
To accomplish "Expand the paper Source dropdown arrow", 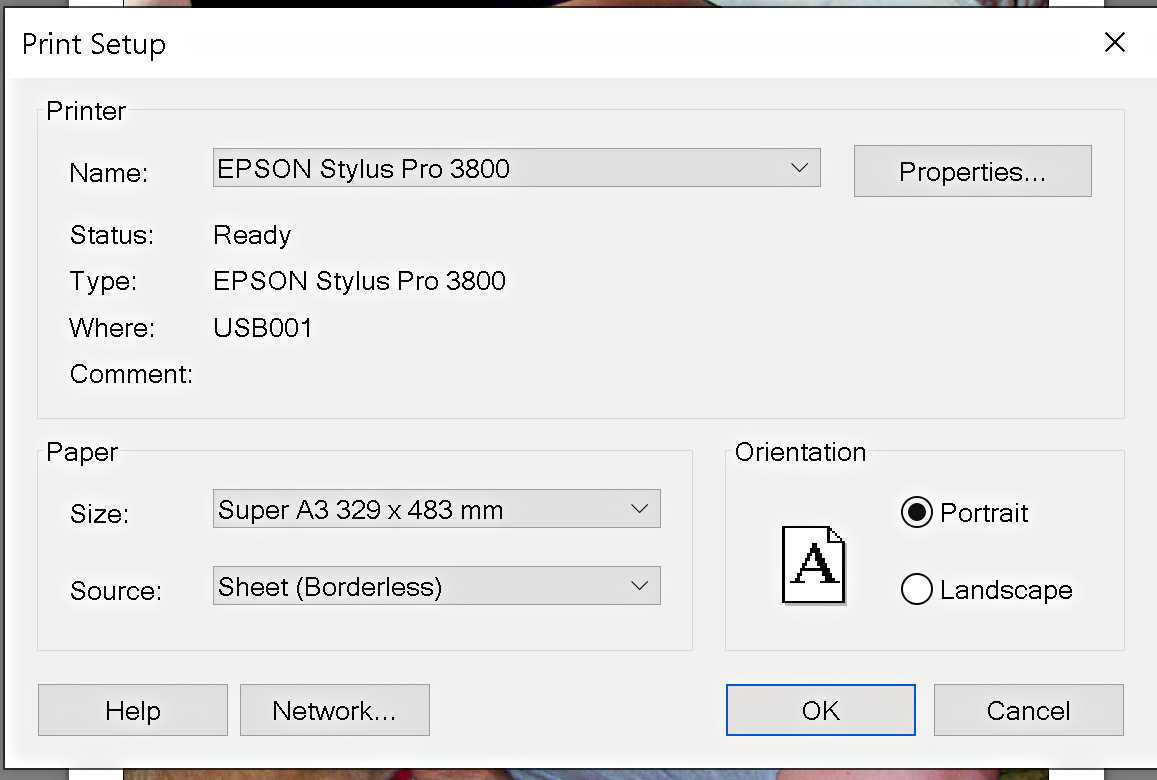I will click(639, 586).
